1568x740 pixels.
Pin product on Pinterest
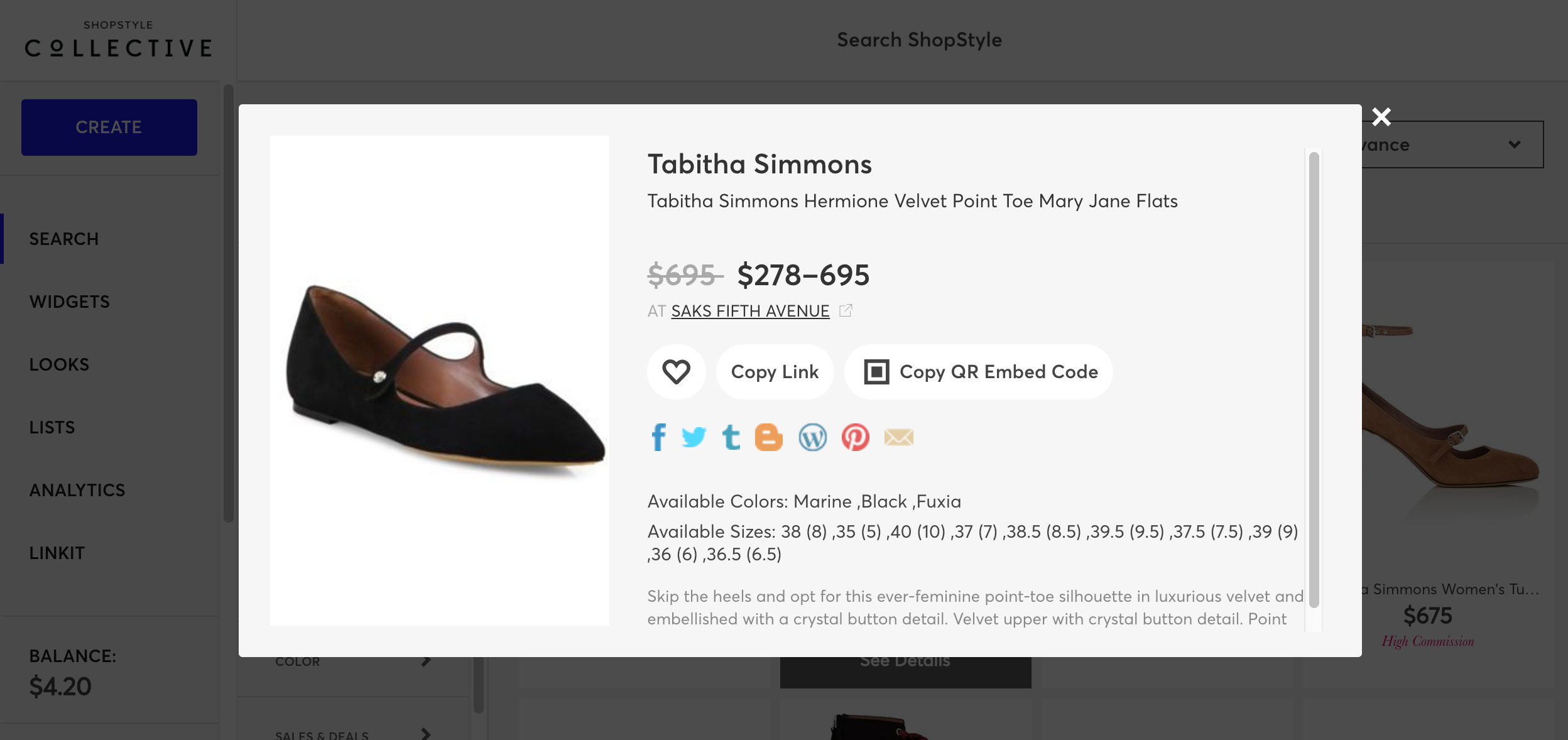pos(855,437)
